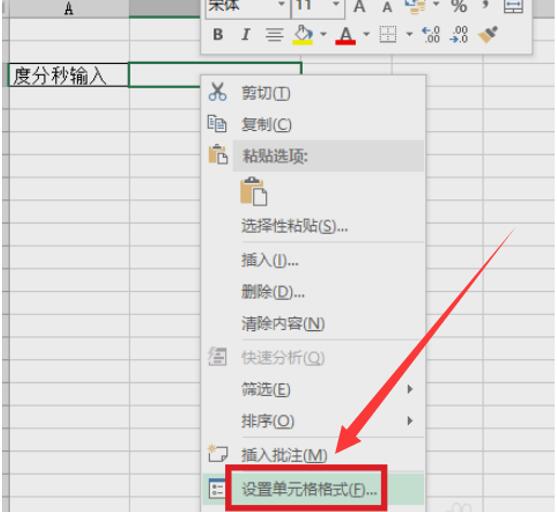
Task: Open font color dropdown arrow
Action: pos(366,34)
